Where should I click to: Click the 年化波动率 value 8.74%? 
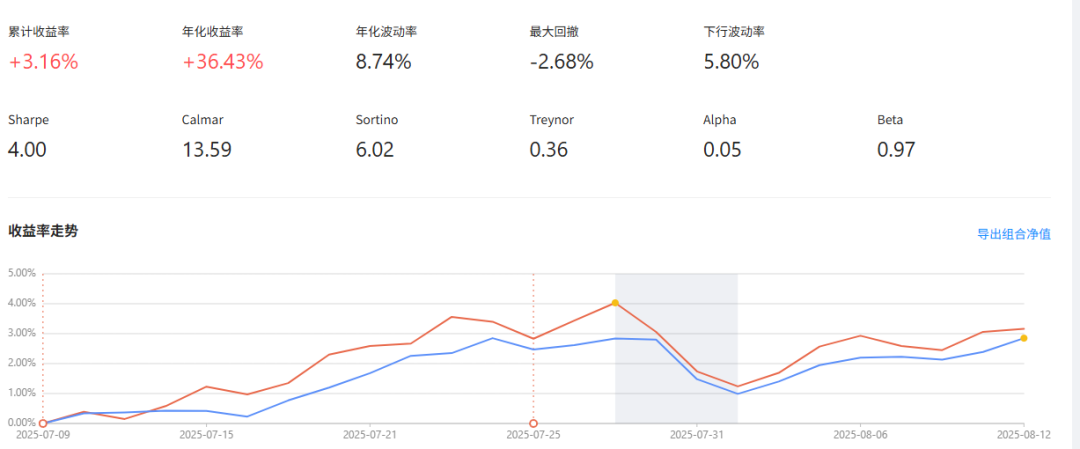(x=383, y=62)
